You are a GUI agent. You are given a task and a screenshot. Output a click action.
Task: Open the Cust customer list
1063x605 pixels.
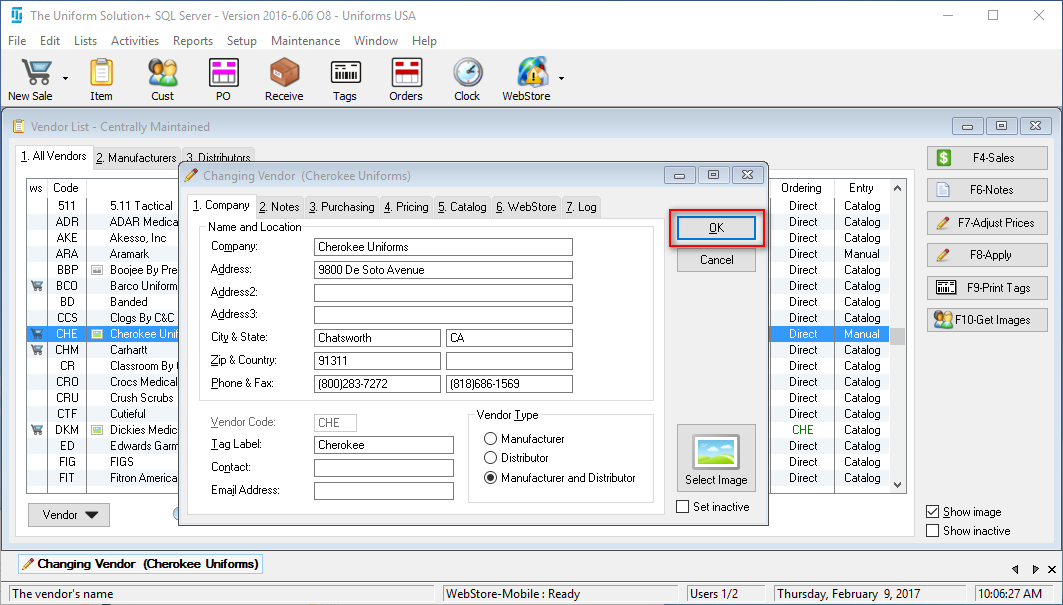tap(162, 75)
